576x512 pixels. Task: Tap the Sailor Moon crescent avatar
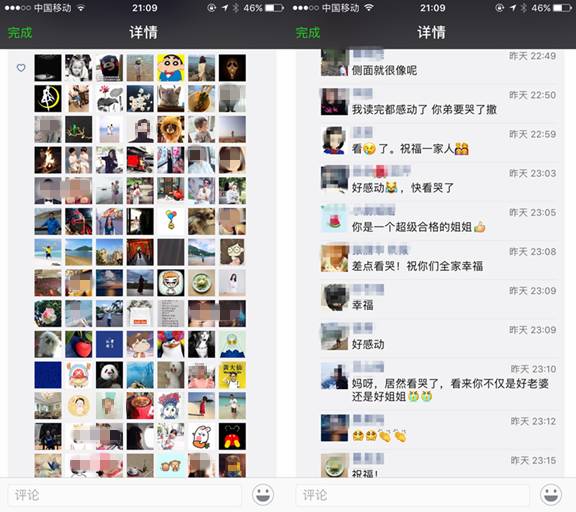tap(48, 98)
